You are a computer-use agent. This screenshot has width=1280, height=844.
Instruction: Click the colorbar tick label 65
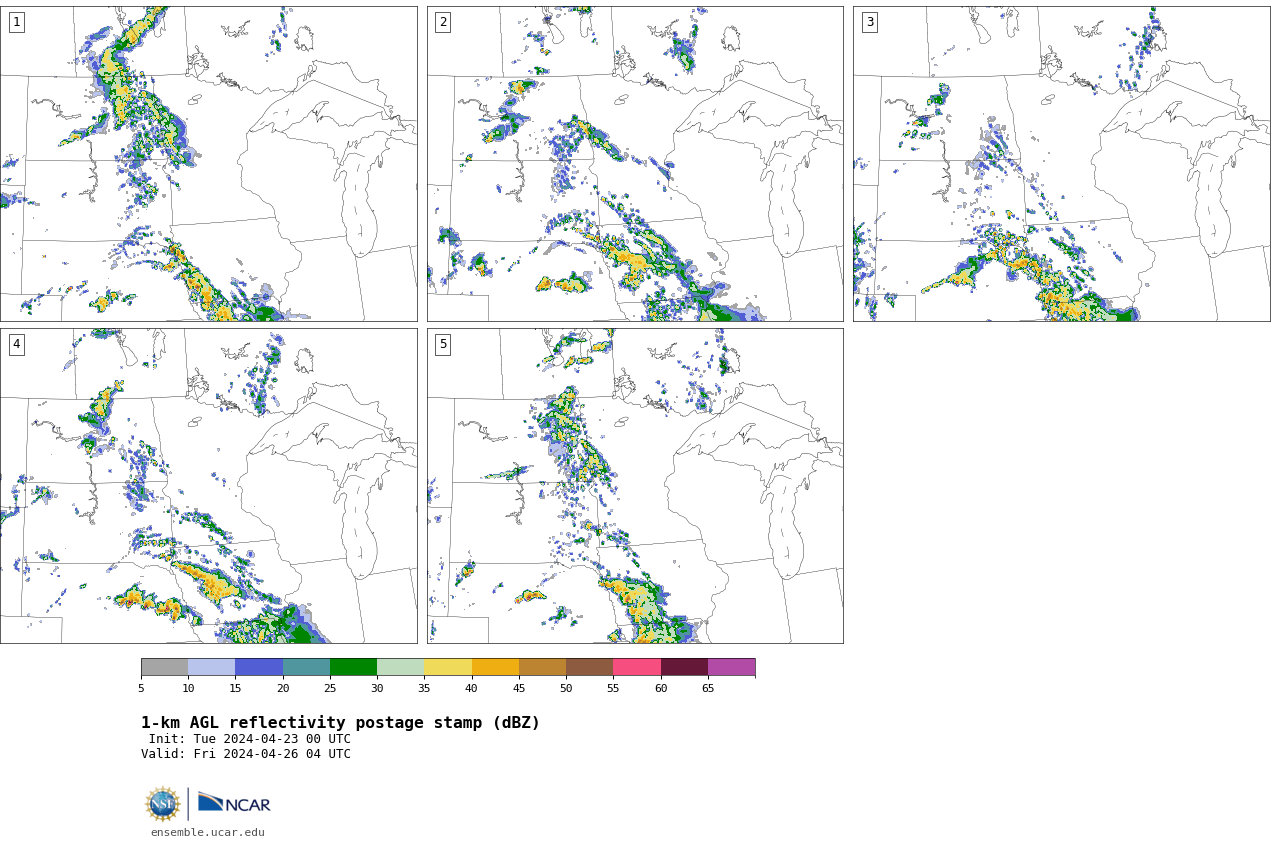[x=708, y=688]
